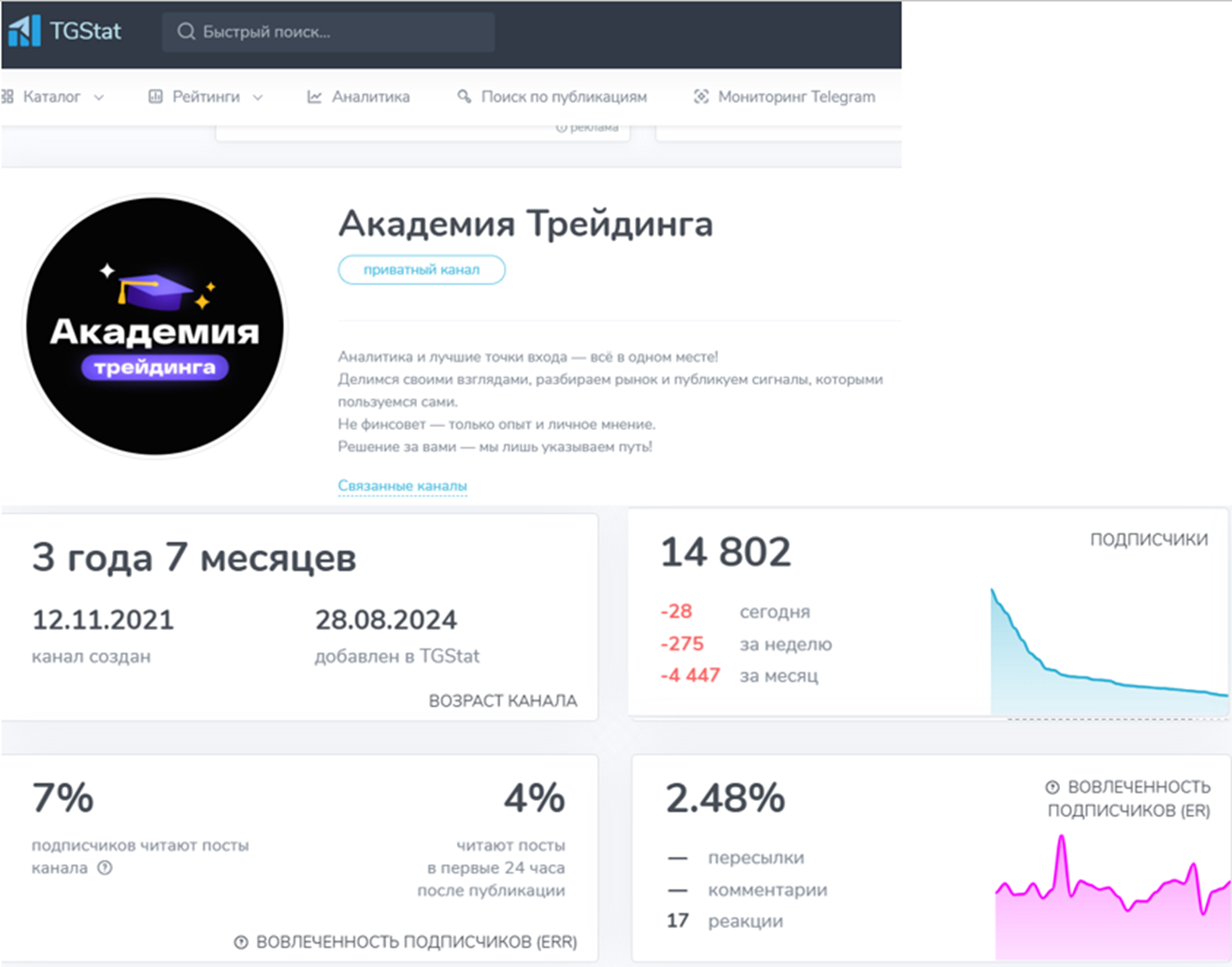Click the Аналитика line-graph icon
1232x967 pixels.
click(315, 96)
